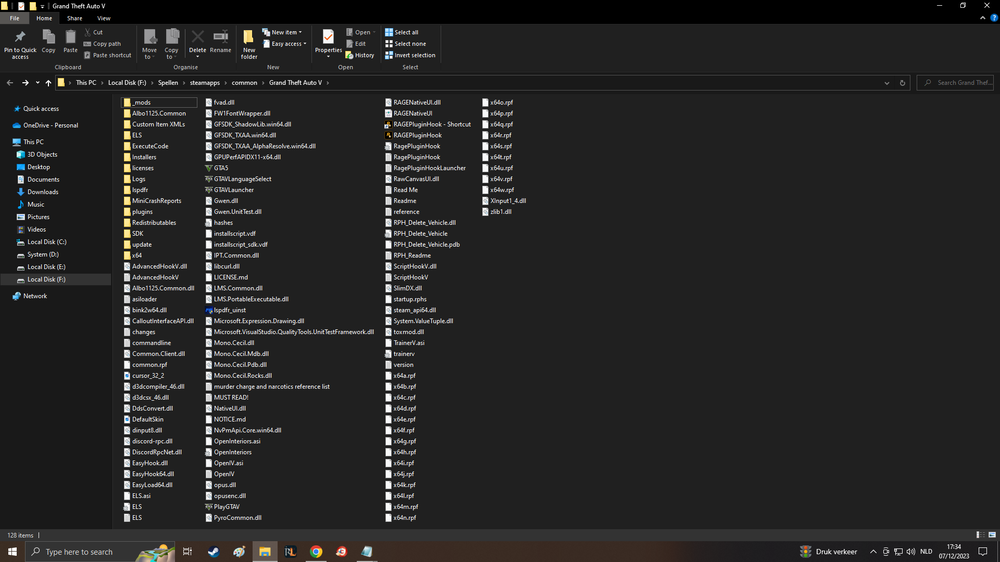The height and width of the screenshot is (562, 1000).
Task: Click the Up one level arrow
Action: point(48,82)
